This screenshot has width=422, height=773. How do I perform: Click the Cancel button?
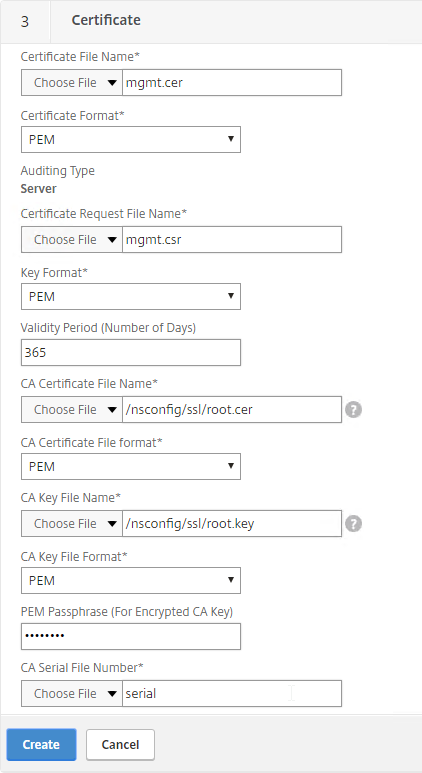pos(120,744)
